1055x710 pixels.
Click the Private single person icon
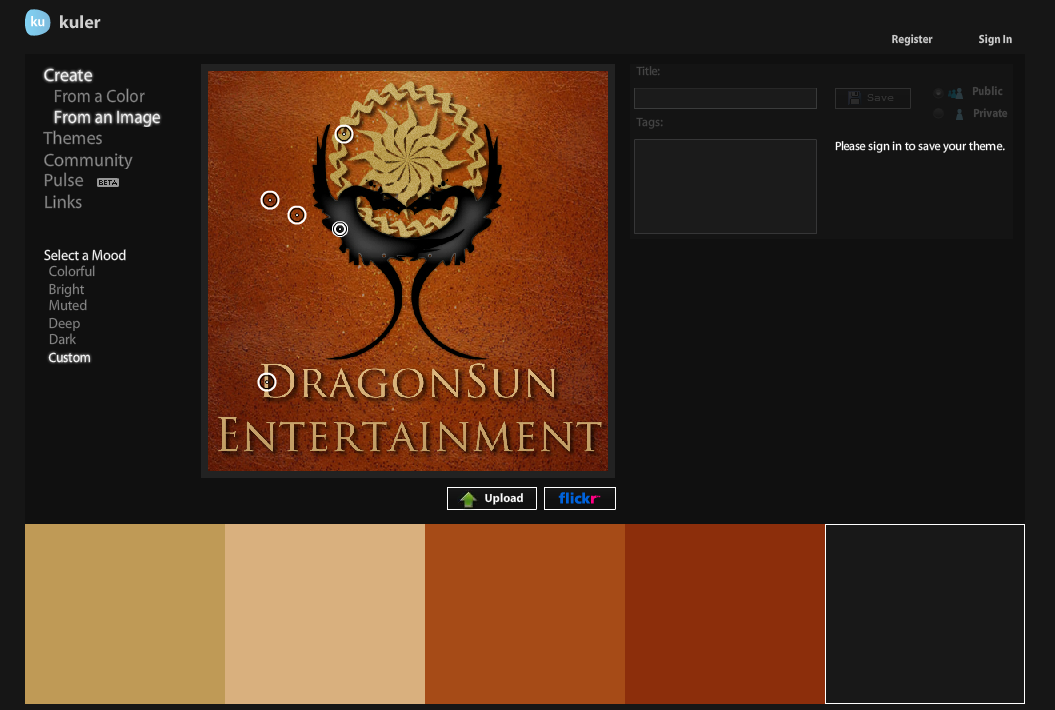(959, 114)
